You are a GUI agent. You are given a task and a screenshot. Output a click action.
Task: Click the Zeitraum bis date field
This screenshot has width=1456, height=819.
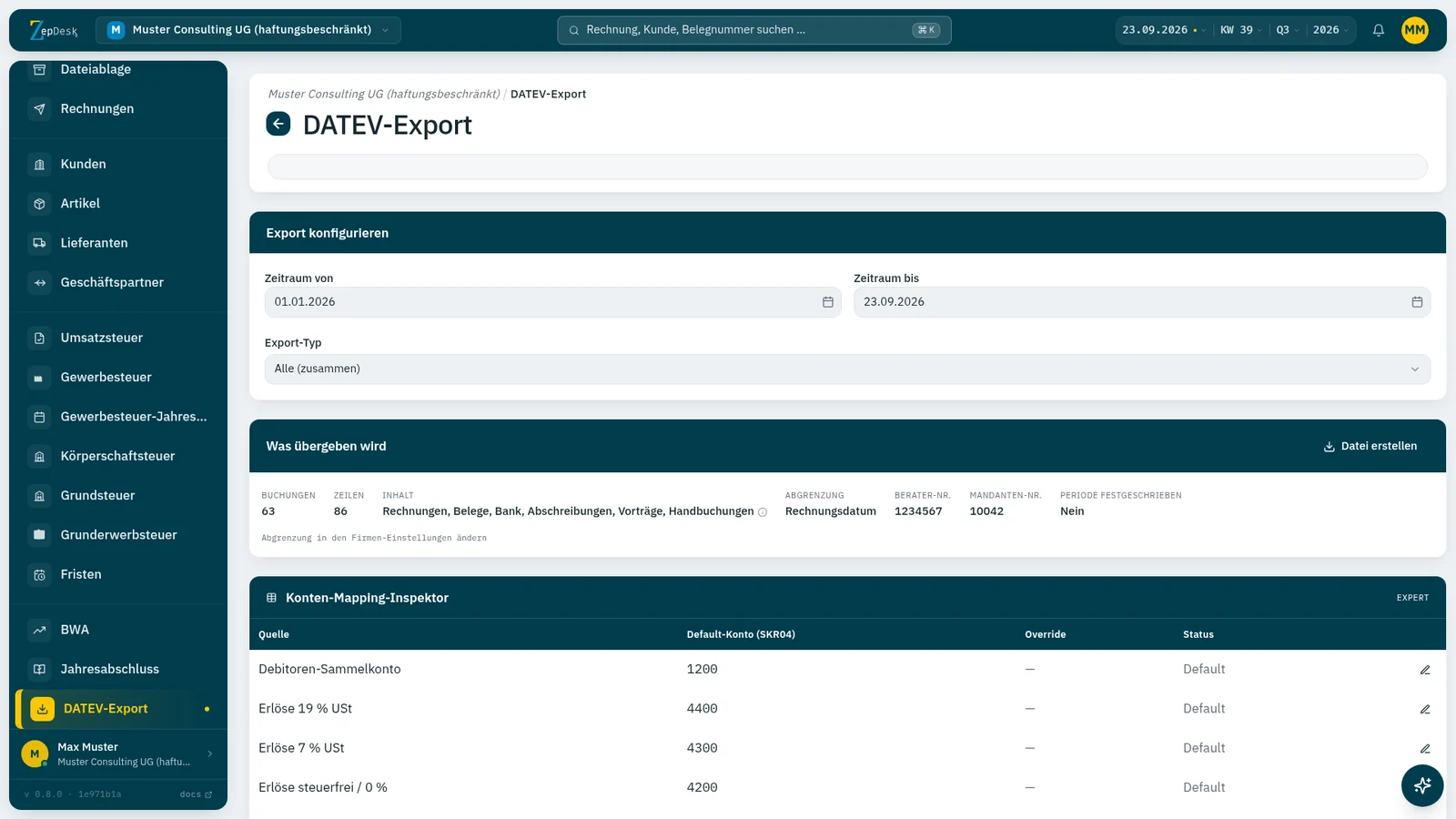pos(1142,302)
